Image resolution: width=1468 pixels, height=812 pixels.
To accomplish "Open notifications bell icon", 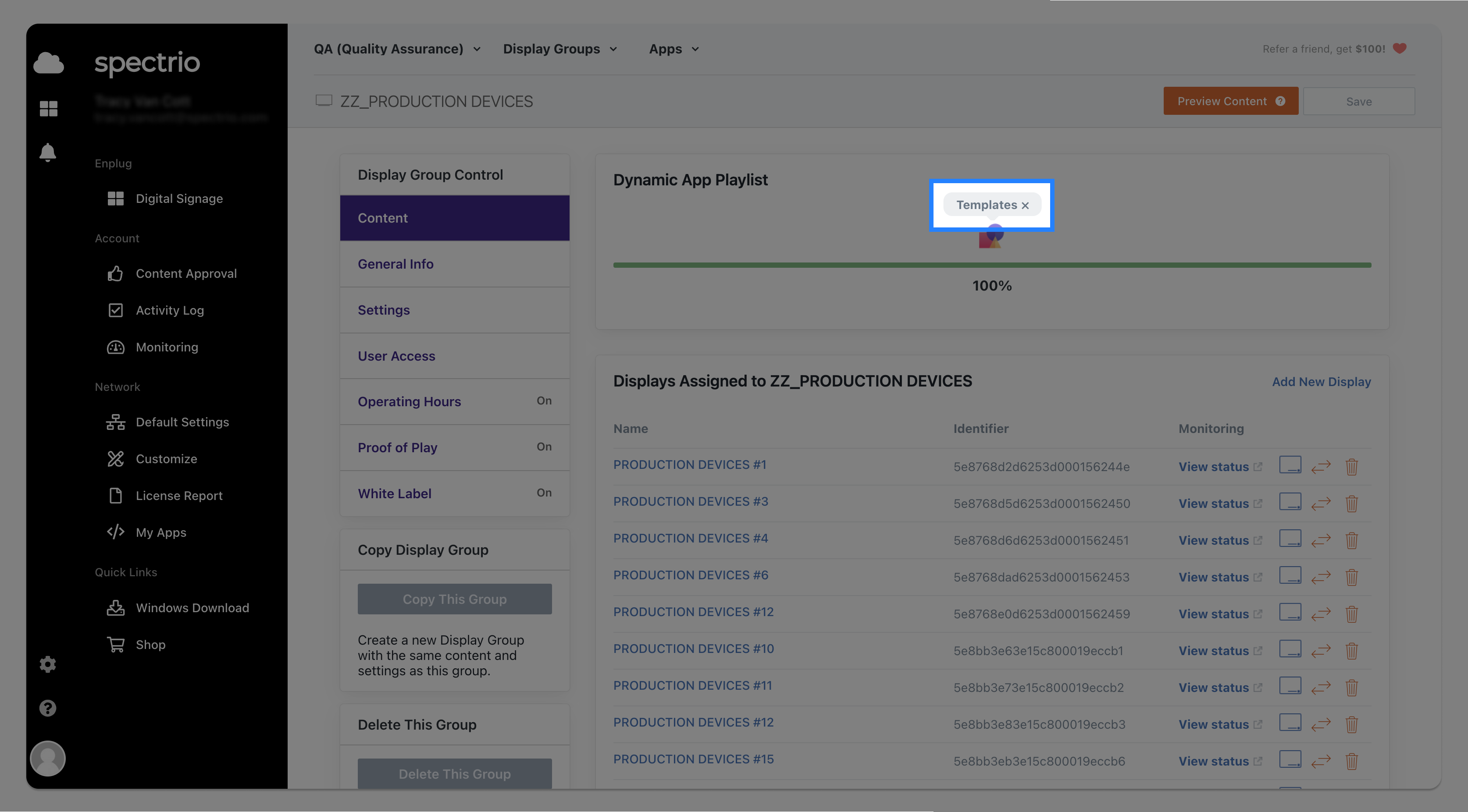I will pyautogui.click(x=48, y=152).
